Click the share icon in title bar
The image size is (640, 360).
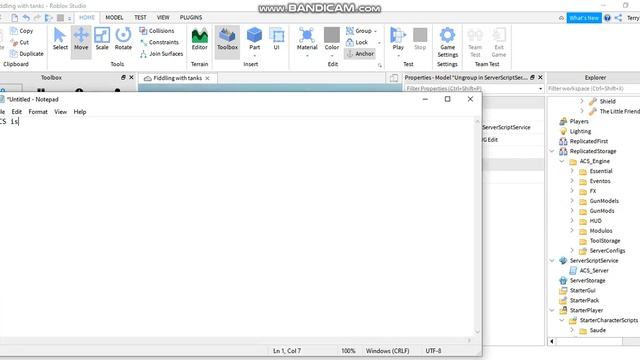(618, 18)
